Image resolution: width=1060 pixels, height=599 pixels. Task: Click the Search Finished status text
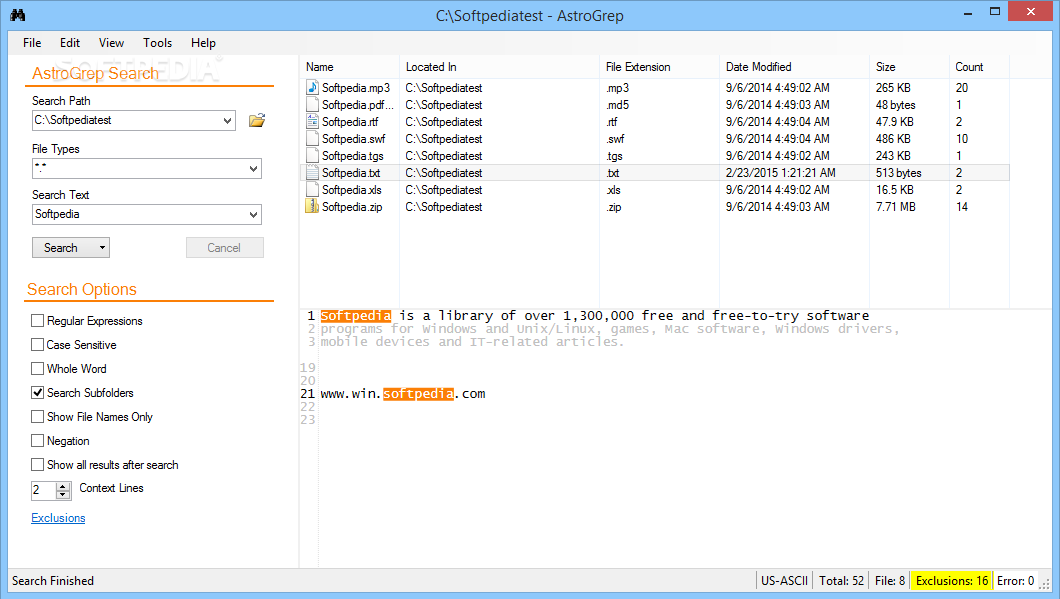tap(53, 581)
